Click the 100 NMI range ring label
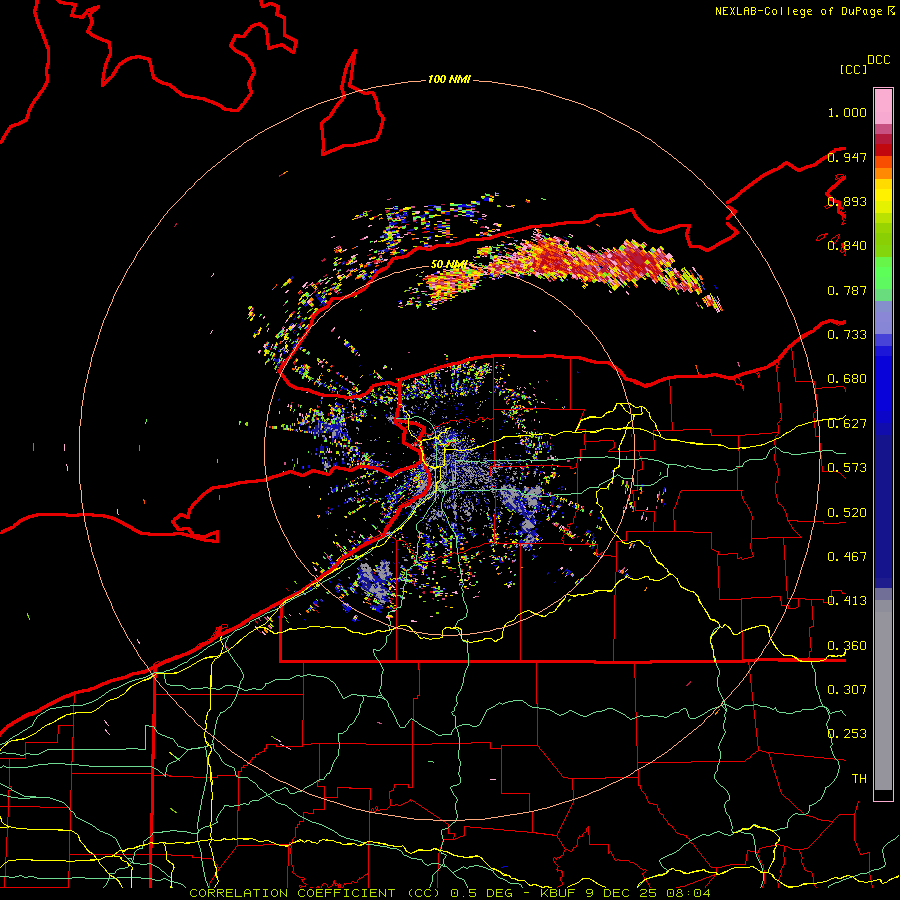This screenshot has height=900, width=900. click(449, 79)
